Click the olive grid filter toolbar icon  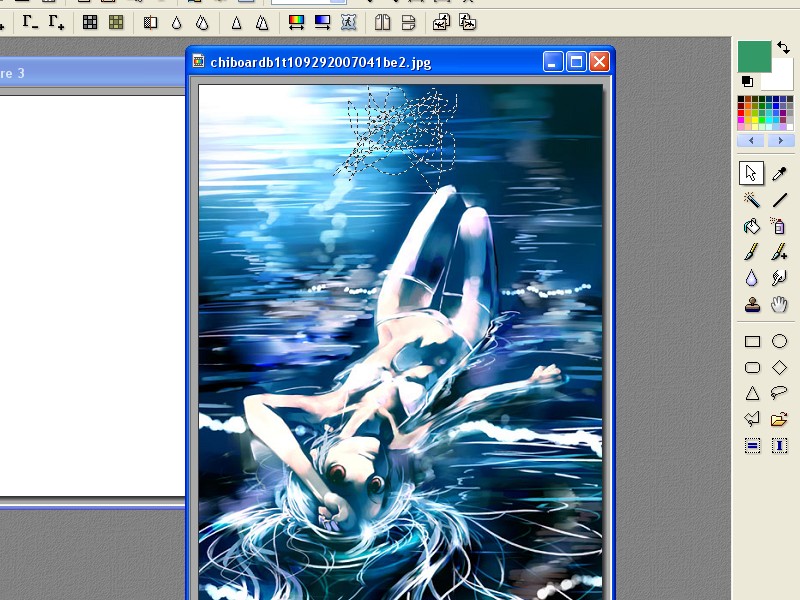[x=116, y=22]
